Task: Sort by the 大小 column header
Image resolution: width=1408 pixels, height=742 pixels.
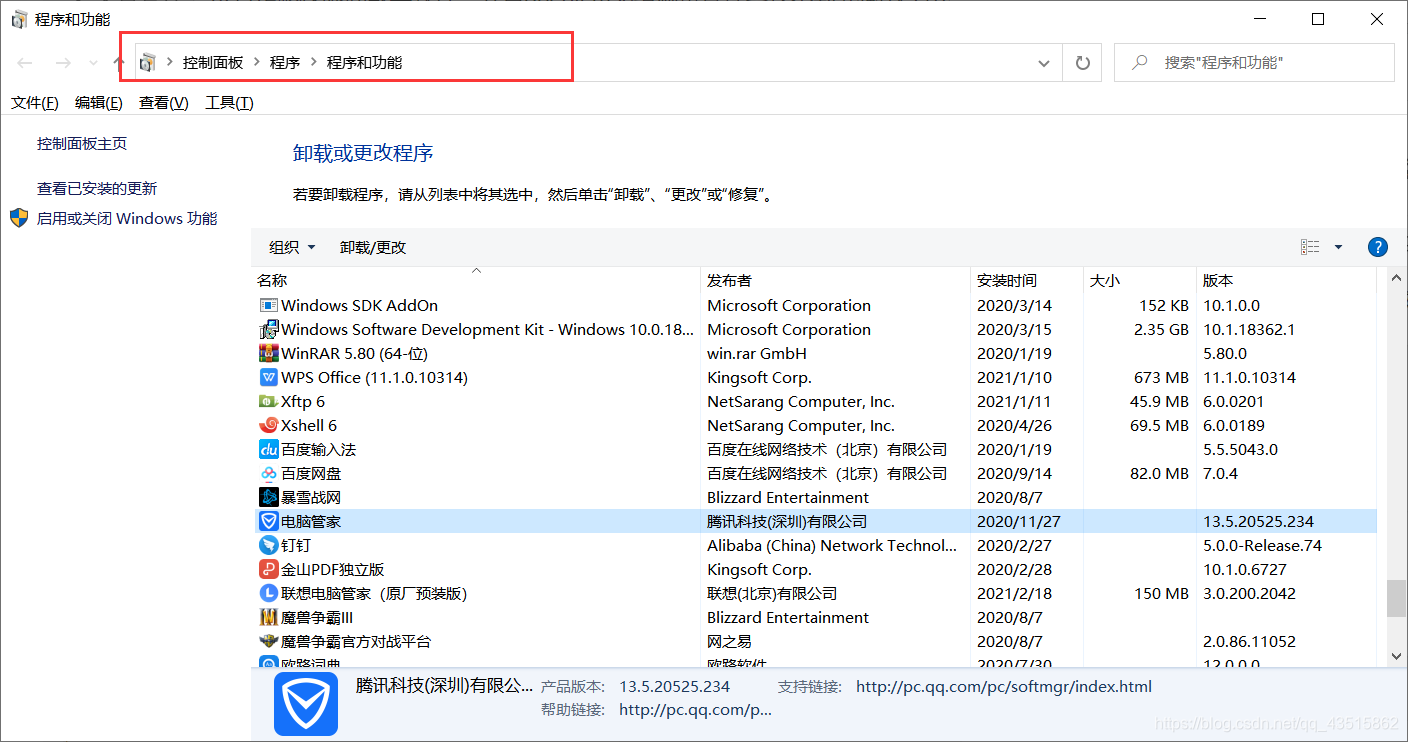Action: tap(1139, 280)
